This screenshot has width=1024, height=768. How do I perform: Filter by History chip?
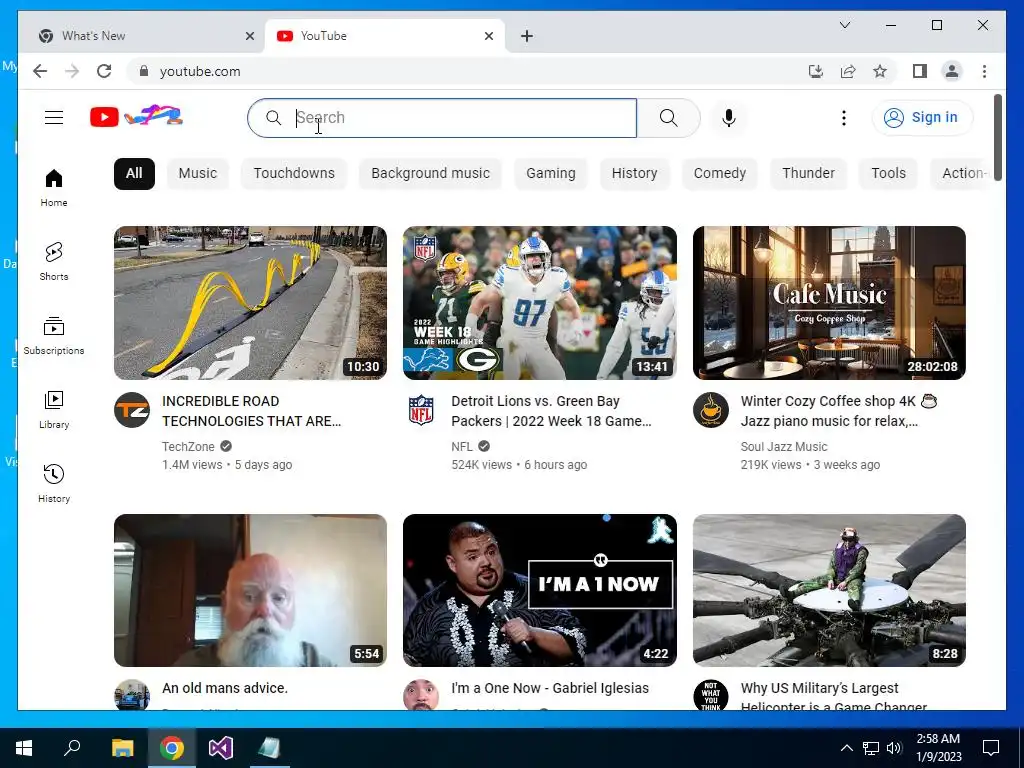pos(634,174)
